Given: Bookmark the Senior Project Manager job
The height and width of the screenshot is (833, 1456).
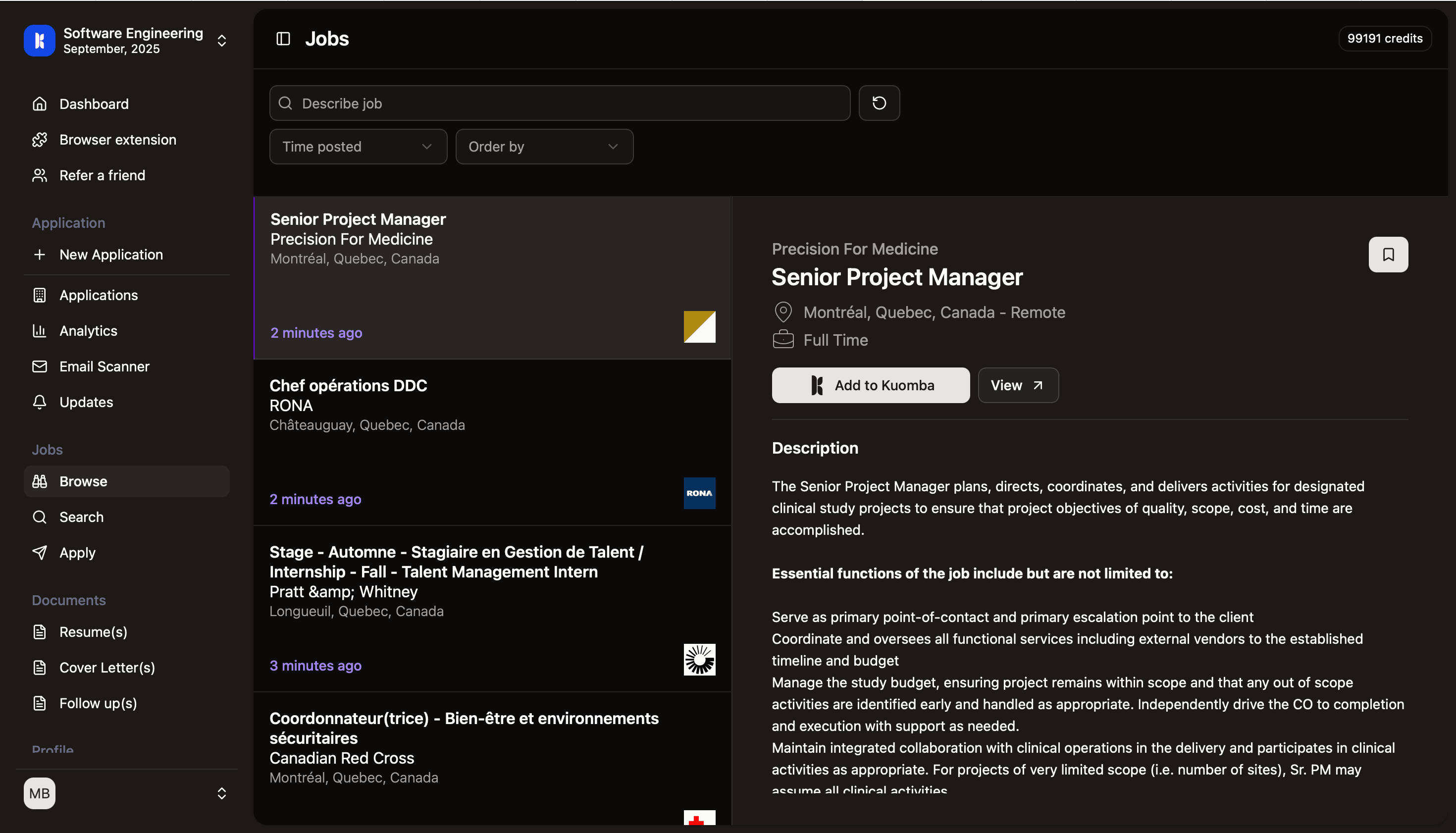Looking at the screenshot, I should pyautogui.click(x=1388, y=255).
